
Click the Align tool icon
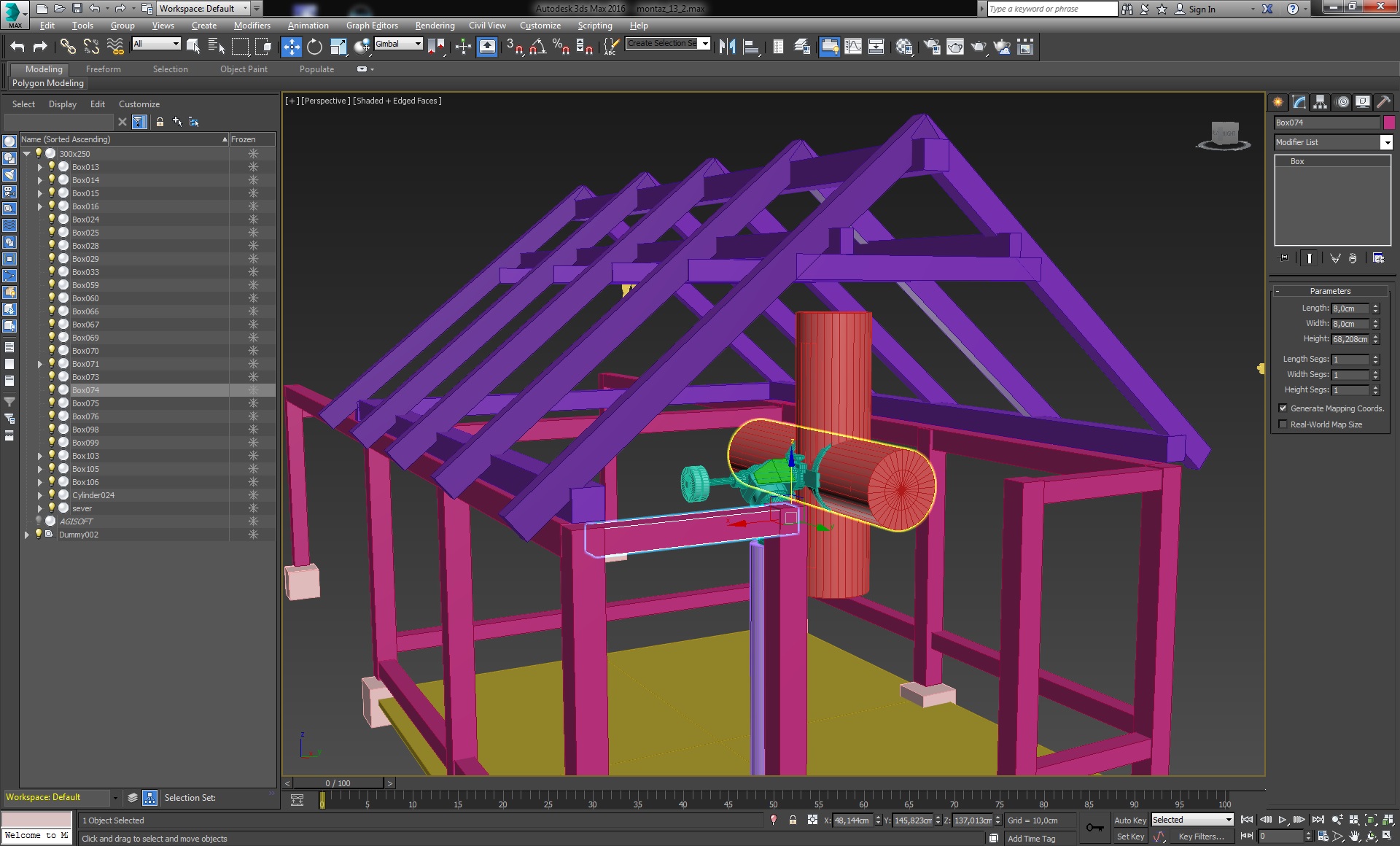751,47
